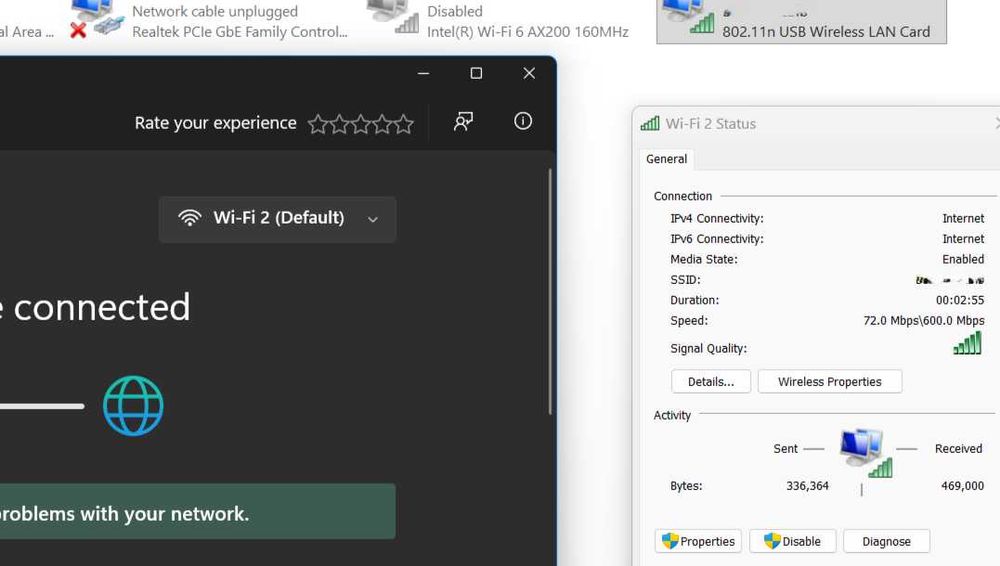Click the 'Enabled' media state value
The width and height of the screenshot is (1000, 566).
point(963,259)
